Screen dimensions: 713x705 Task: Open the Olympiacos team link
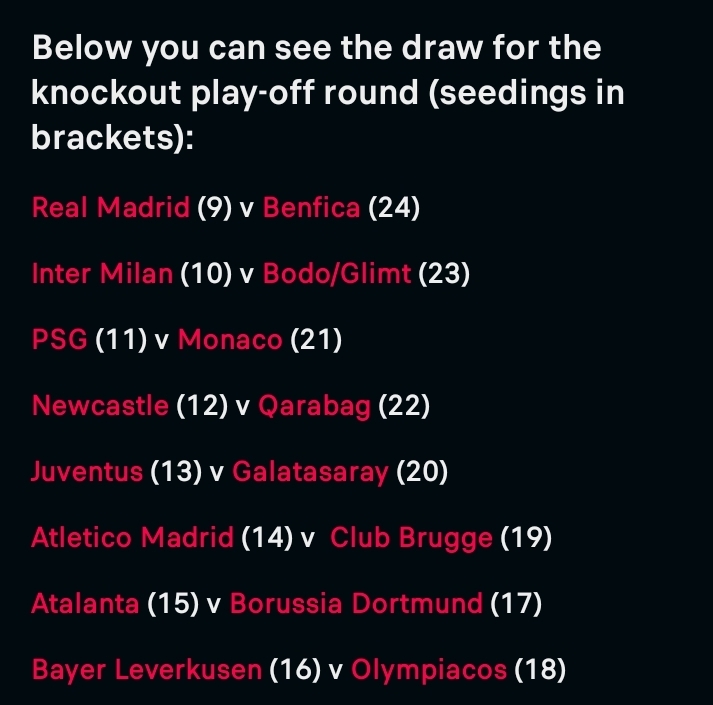[430, 670]
